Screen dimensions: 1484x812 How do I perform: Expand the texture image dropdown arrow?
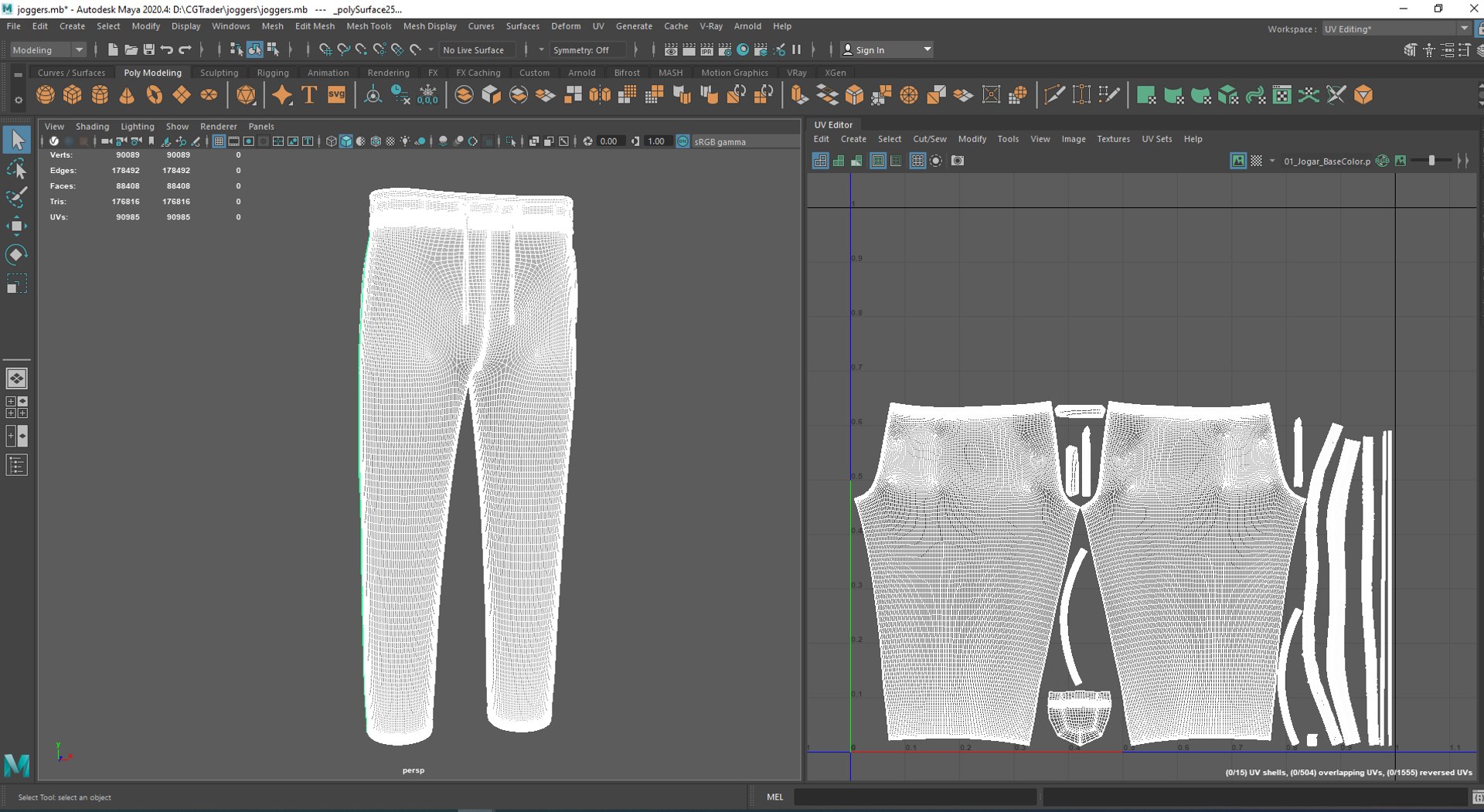(x=1272, y=161)
